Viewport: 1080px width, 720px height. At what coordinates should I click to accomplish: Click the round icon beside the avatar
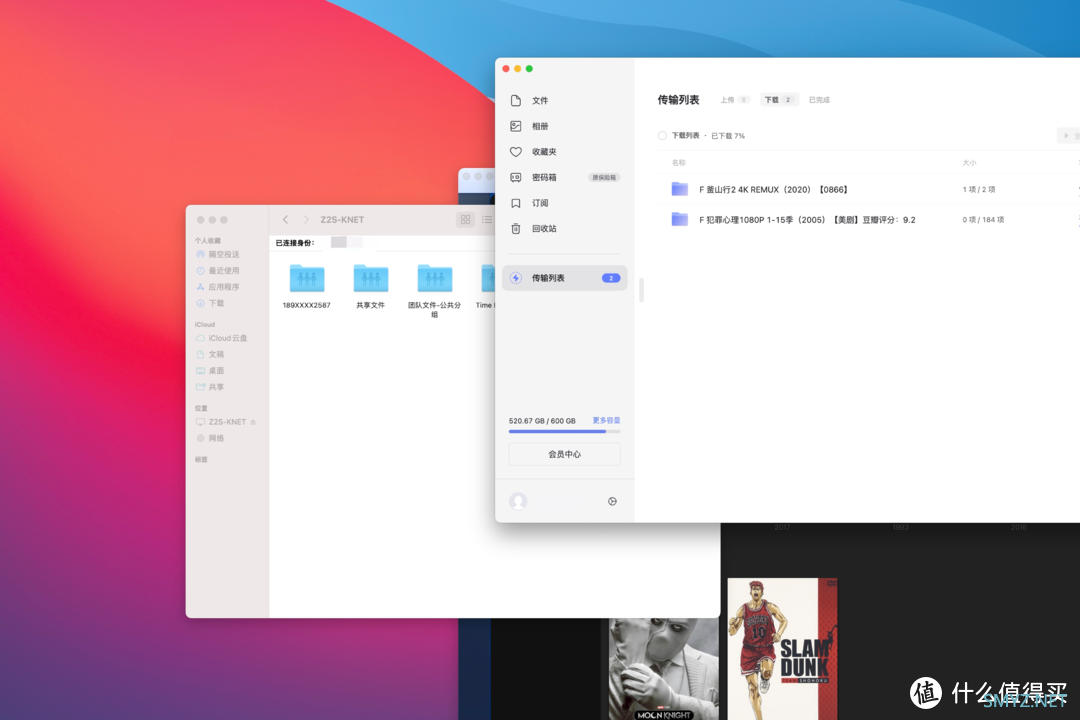[x=612, y=502]
